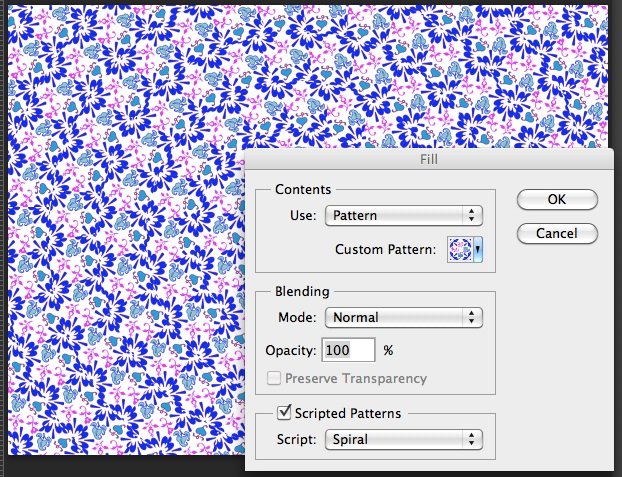Cancel the Fill dialog
This screenshot has width=622, height=477.
(557, 233)
